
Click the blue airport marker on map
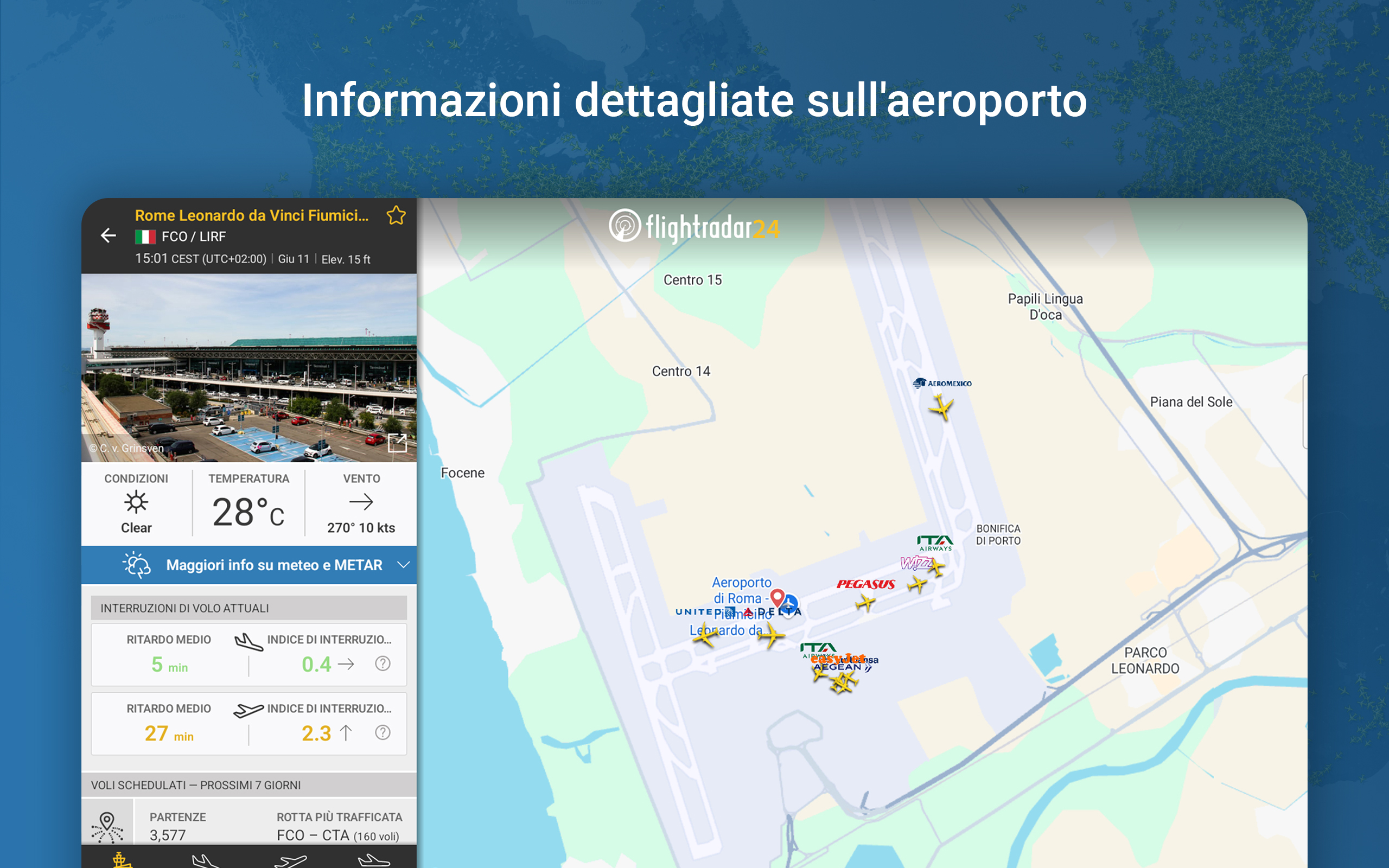tap(791, 604)
